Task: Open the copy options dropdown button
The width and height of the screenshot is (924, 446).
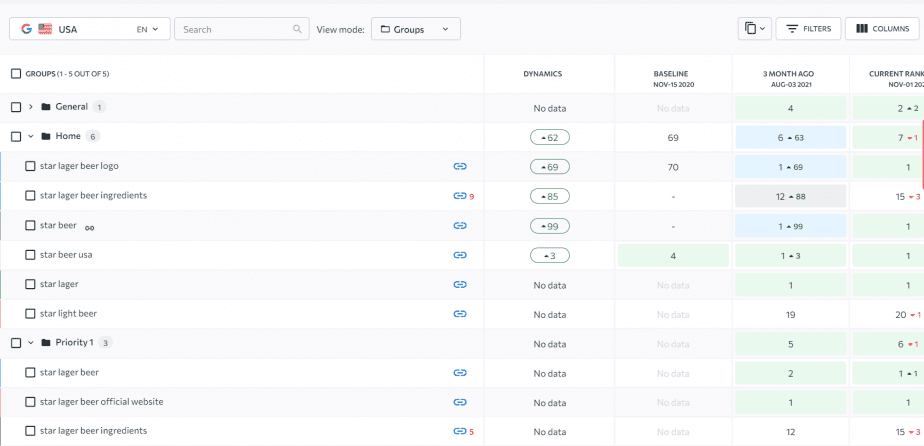Action: pos(754,28)
